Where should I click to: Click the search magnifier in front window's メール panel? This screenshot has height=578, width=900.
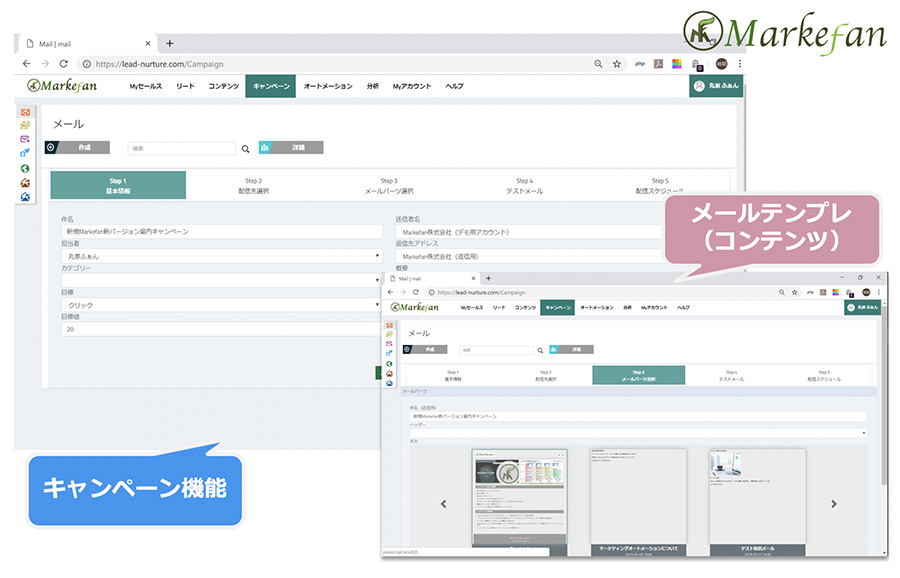pos(540,350)
